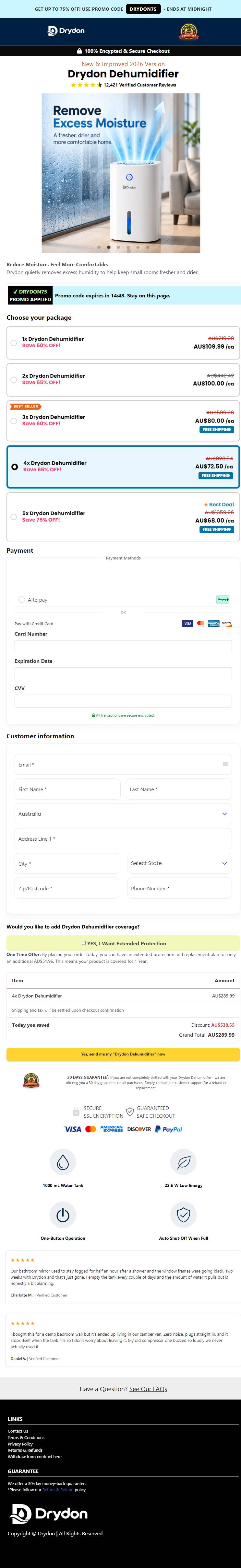Click the water drop tank icon
Image resolution: width=241 pixels, height=1568 pixels.
63,1162
